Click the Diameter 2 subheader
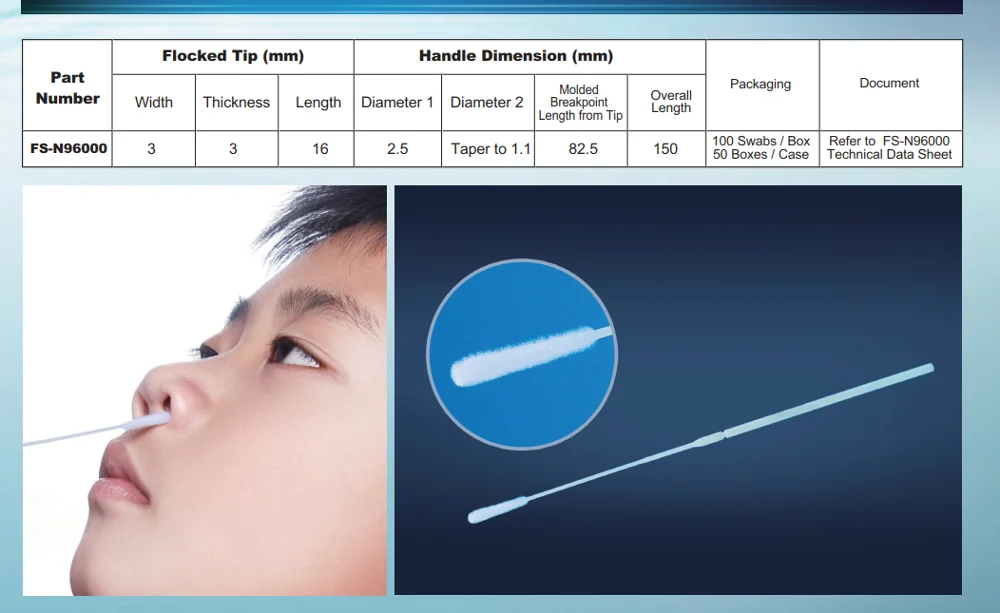This screenshot has height=613, width=1000. pyautogui.click(x=487, y=102)
